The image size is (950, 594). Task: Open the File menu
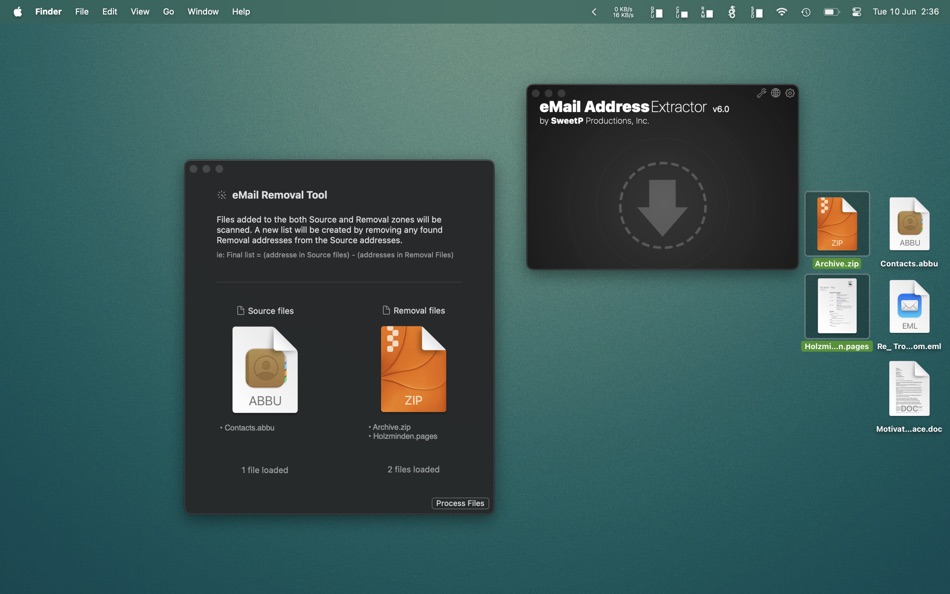(82, 12)
